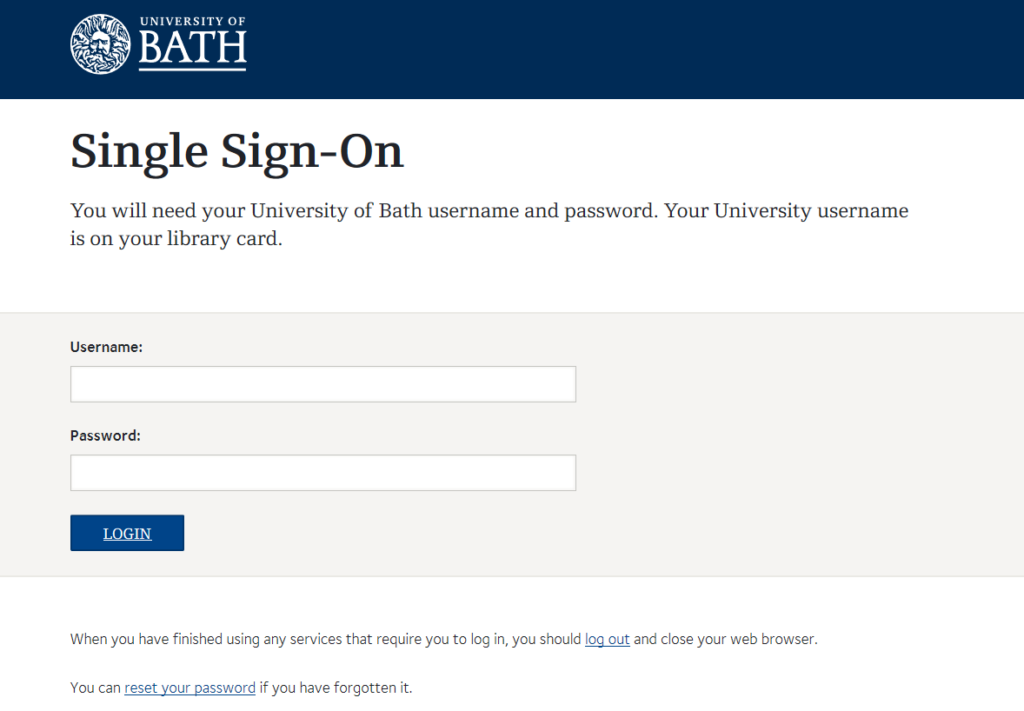This screenshot has width=1024, height=711.
Task: Open the 'log out' link
Action: point(607,639)
